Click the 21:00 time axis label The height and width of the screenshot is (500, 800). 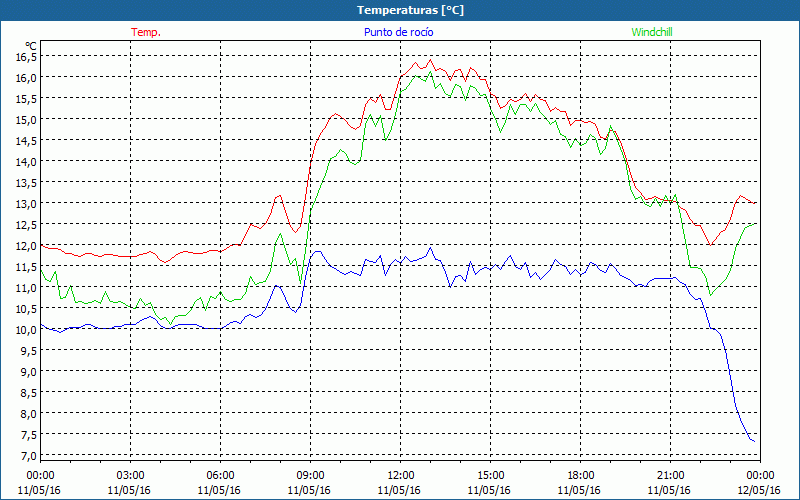click(670, 476)
